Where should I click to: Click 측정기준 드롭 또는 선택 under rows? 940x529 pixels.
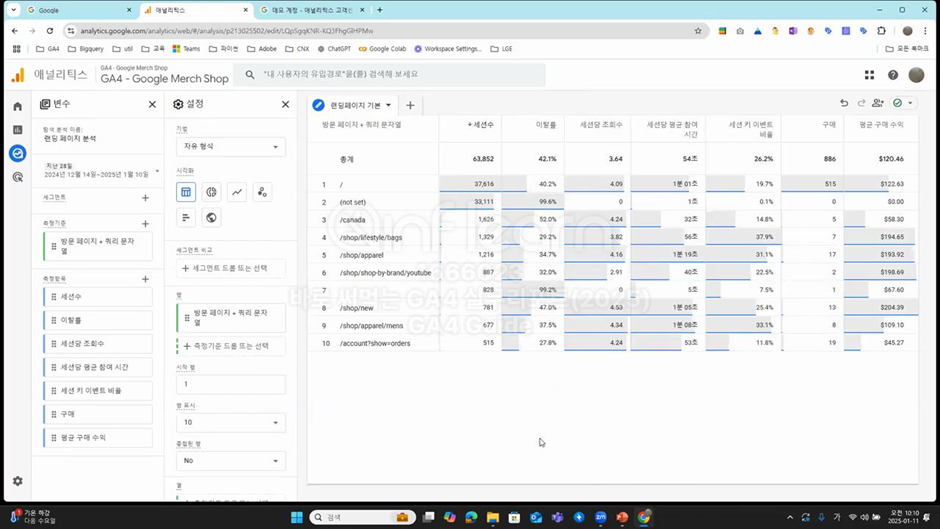[231, 346]
